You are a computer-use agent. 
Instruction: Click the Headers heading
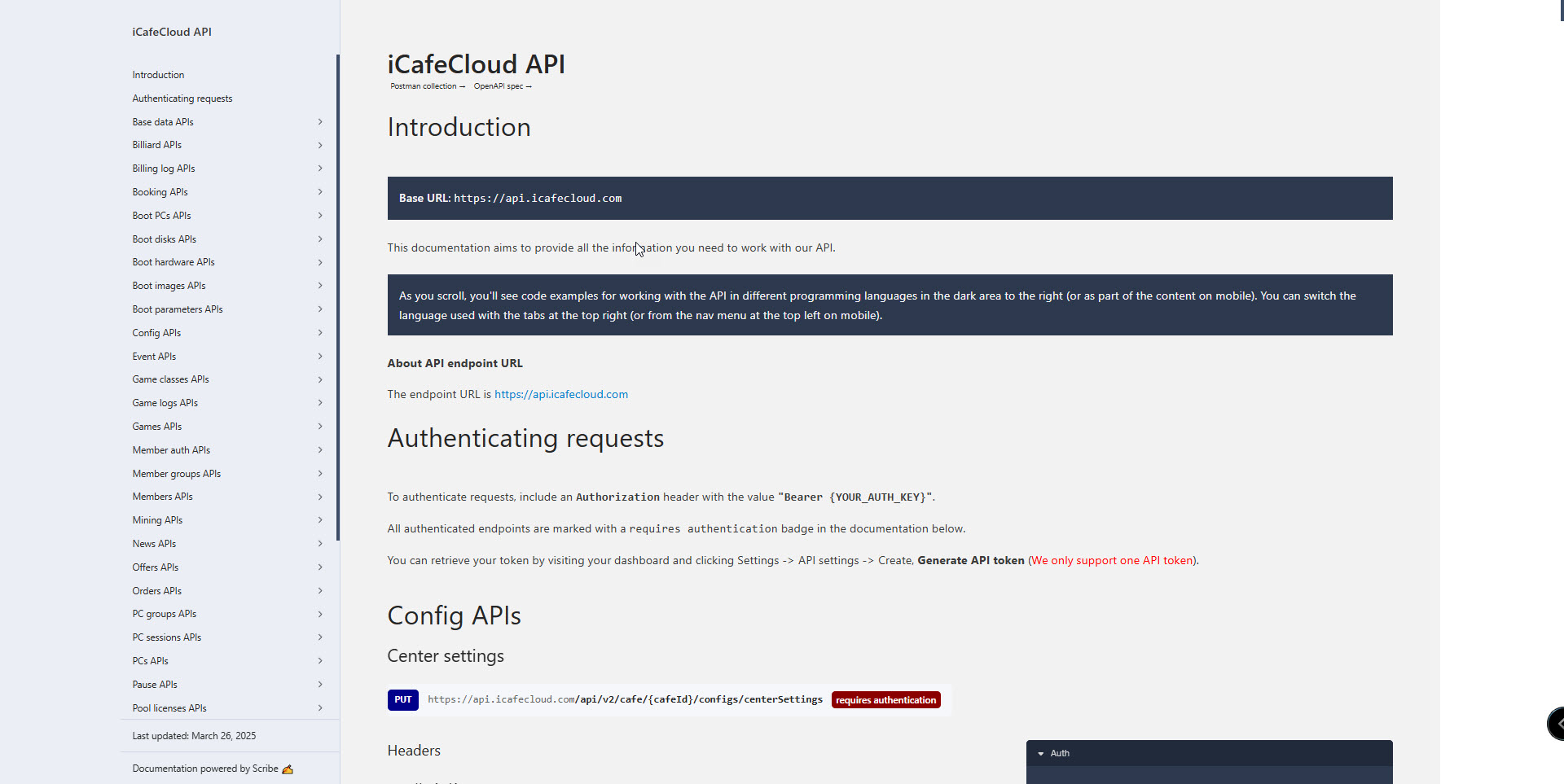(414, 751)
